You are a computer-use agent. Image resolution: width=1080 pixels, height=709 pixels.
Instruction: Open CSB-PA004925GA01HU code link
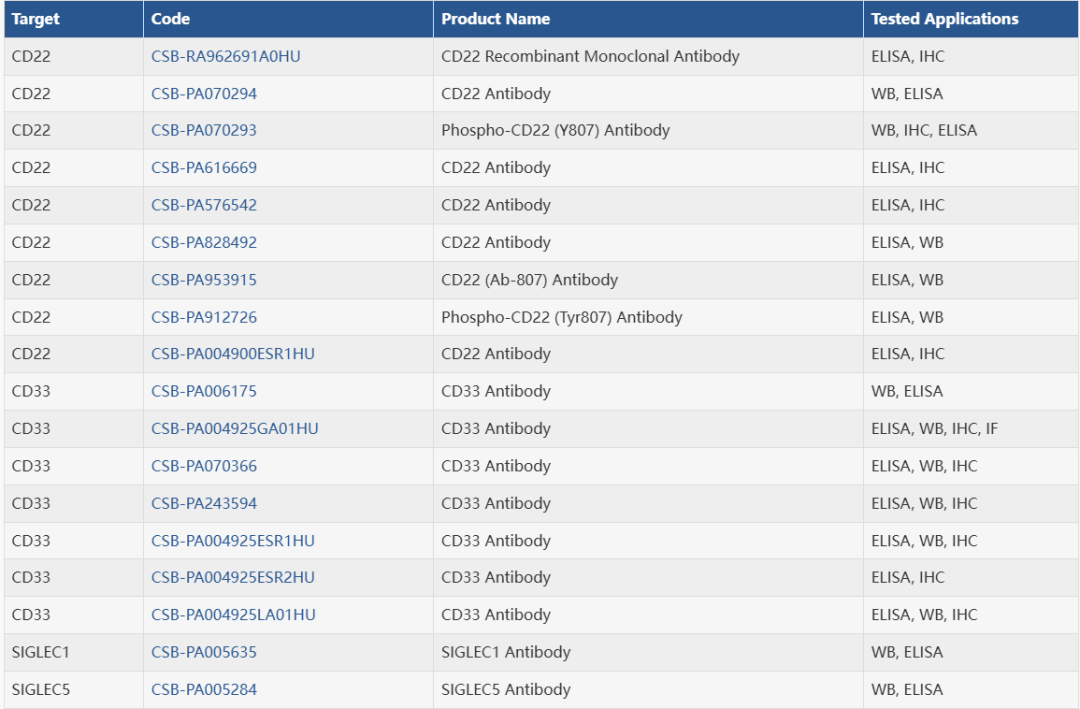coord(235,429)
